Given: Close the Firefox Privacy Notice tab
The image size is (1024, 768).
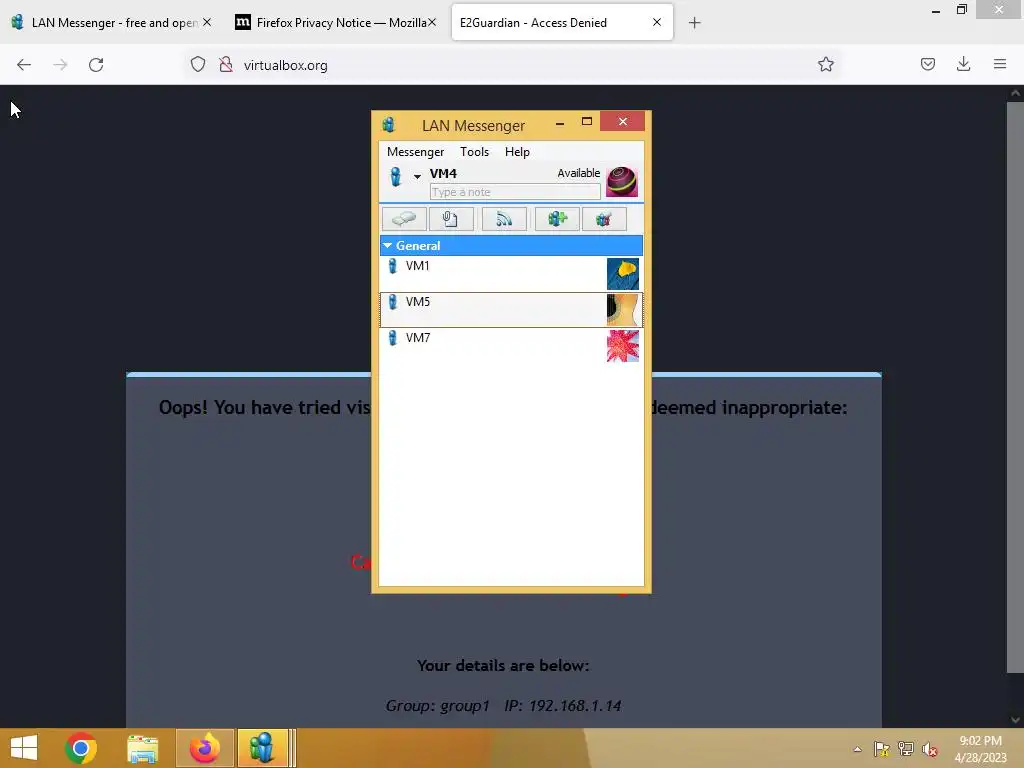Looking at the screenshot, I should [432, 22].
